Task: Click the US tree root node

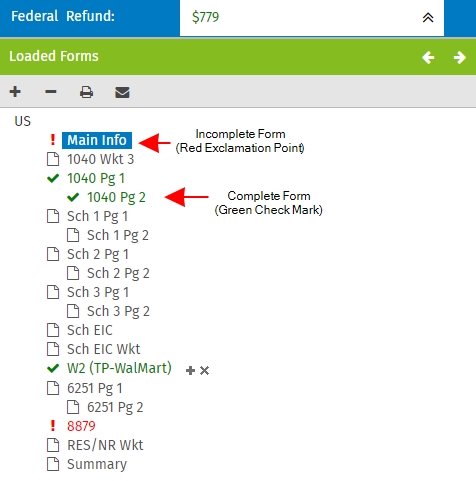Action: [22, 121]
